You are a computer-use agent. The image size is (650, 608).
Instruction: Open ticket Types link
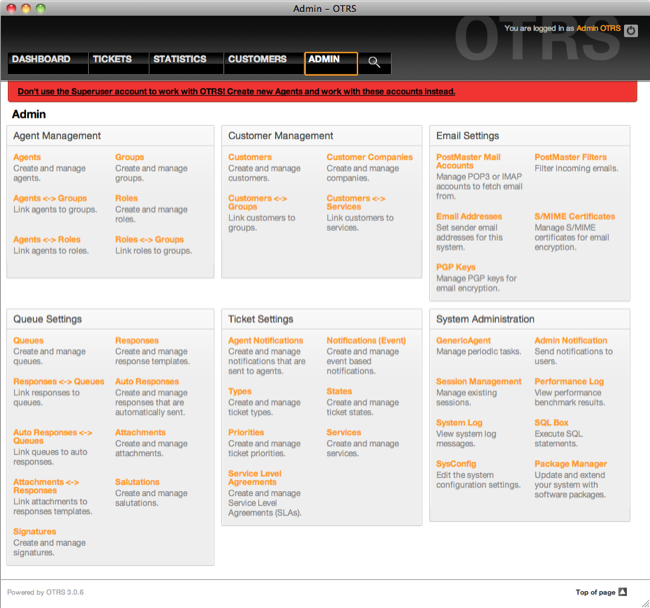240,391
